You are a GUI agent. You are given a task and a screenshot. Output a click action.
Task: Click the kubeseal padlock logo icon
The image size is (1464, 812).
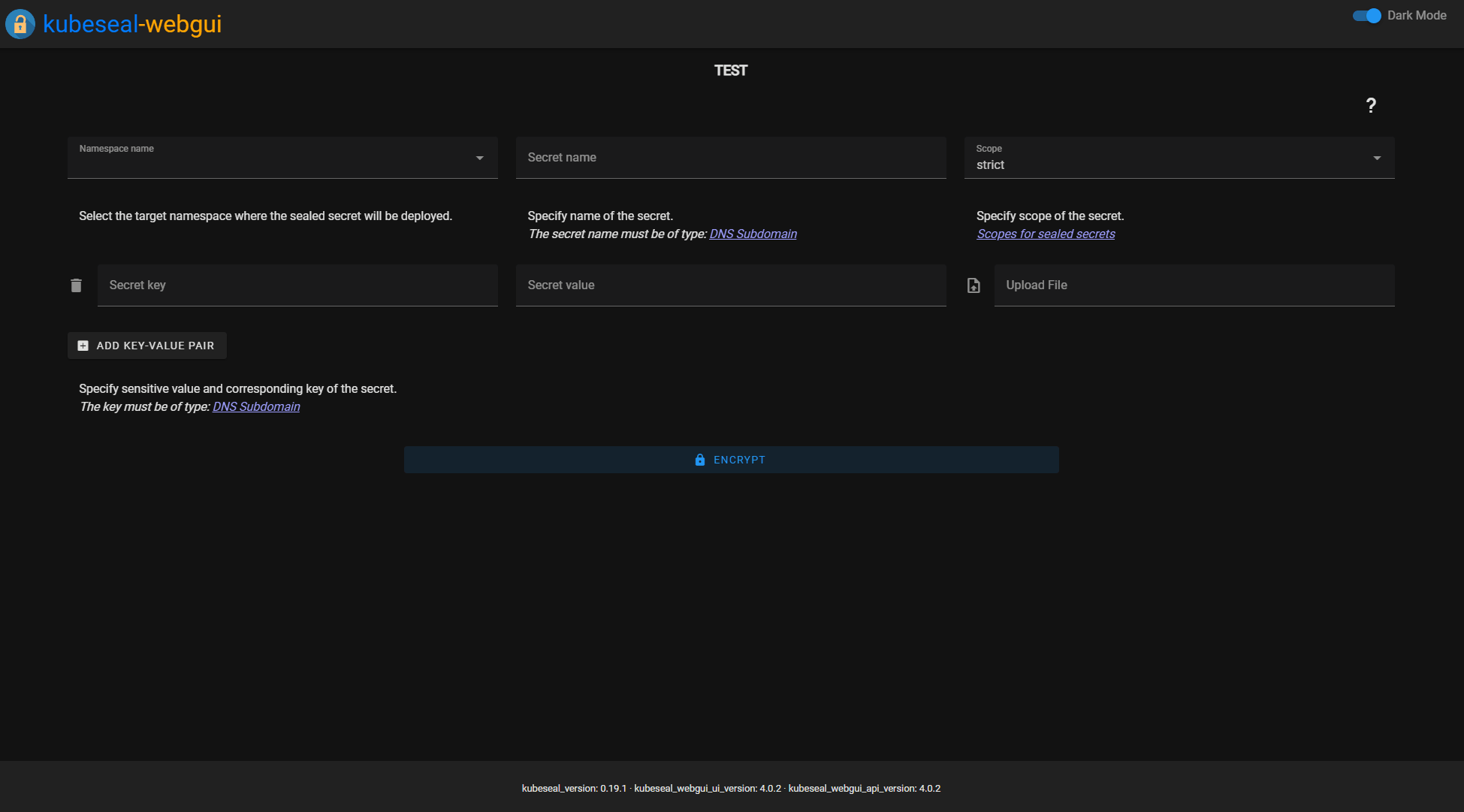coord(20,24)
